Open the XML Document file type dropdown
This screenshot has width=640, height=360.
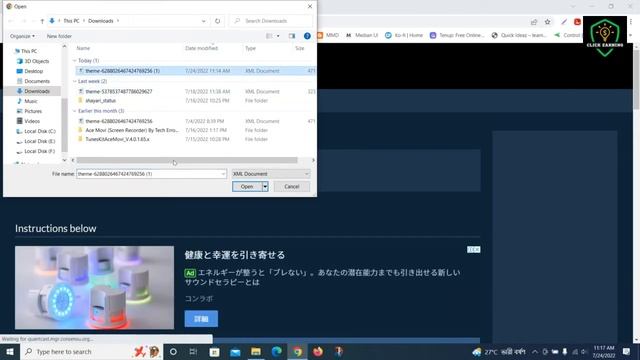271,174
